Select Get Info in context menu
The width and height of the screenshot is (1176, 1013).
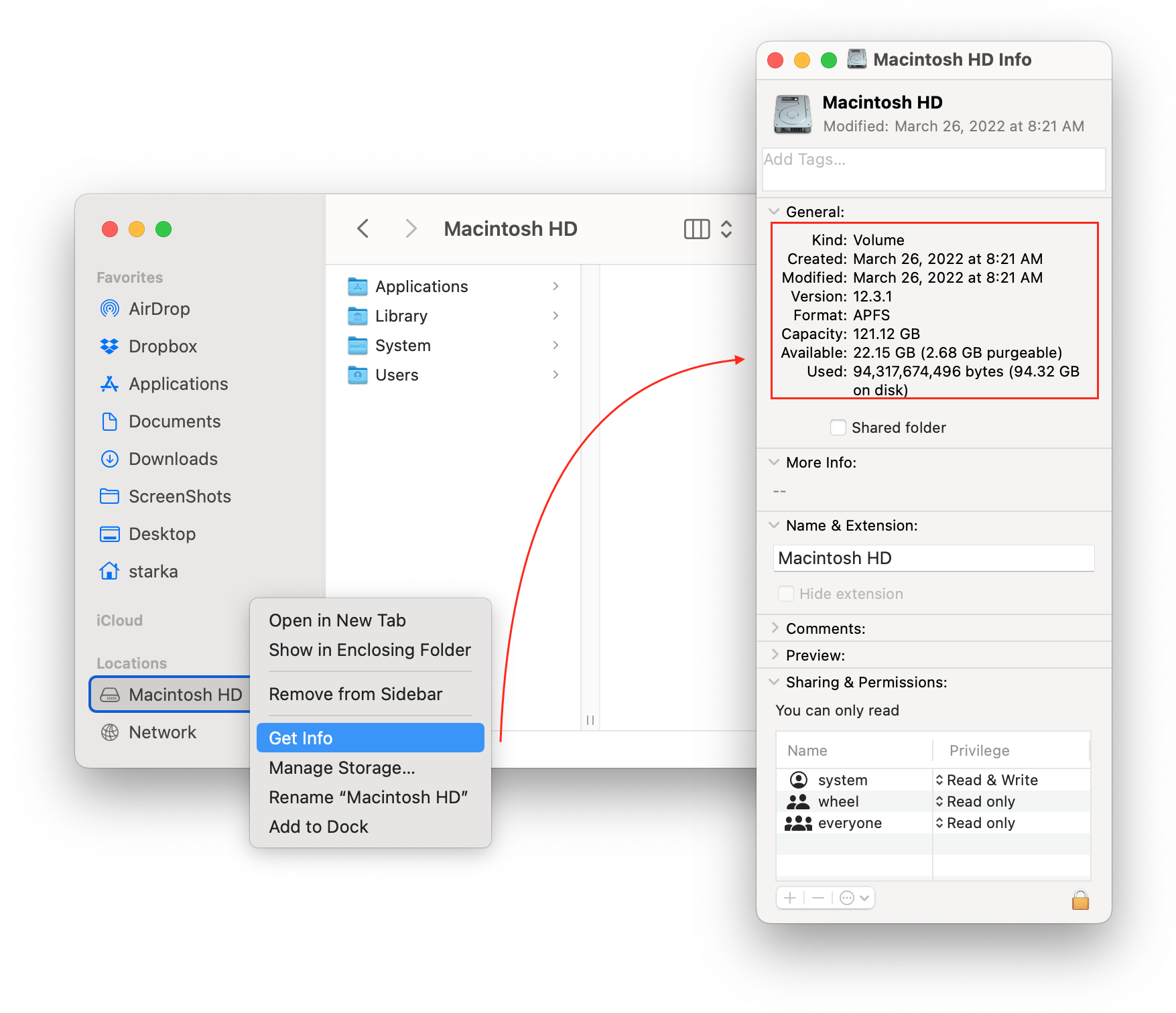pyautogui.click(x=371, y=738)
